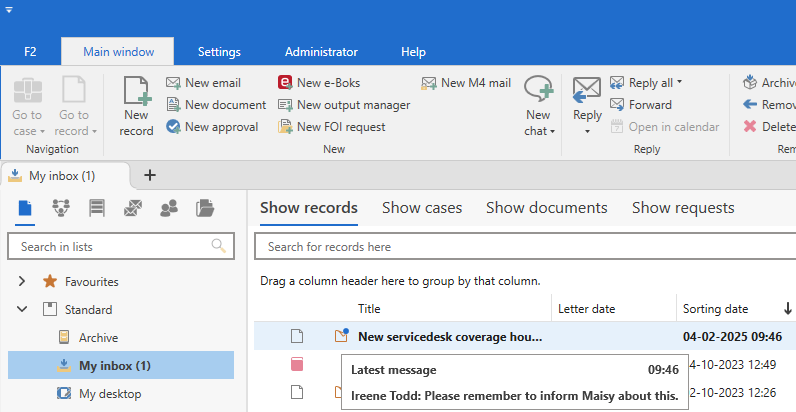Open the New servicedesk coverage record
The height and width of the screenshot is (412, 796).
pos(450,337)
